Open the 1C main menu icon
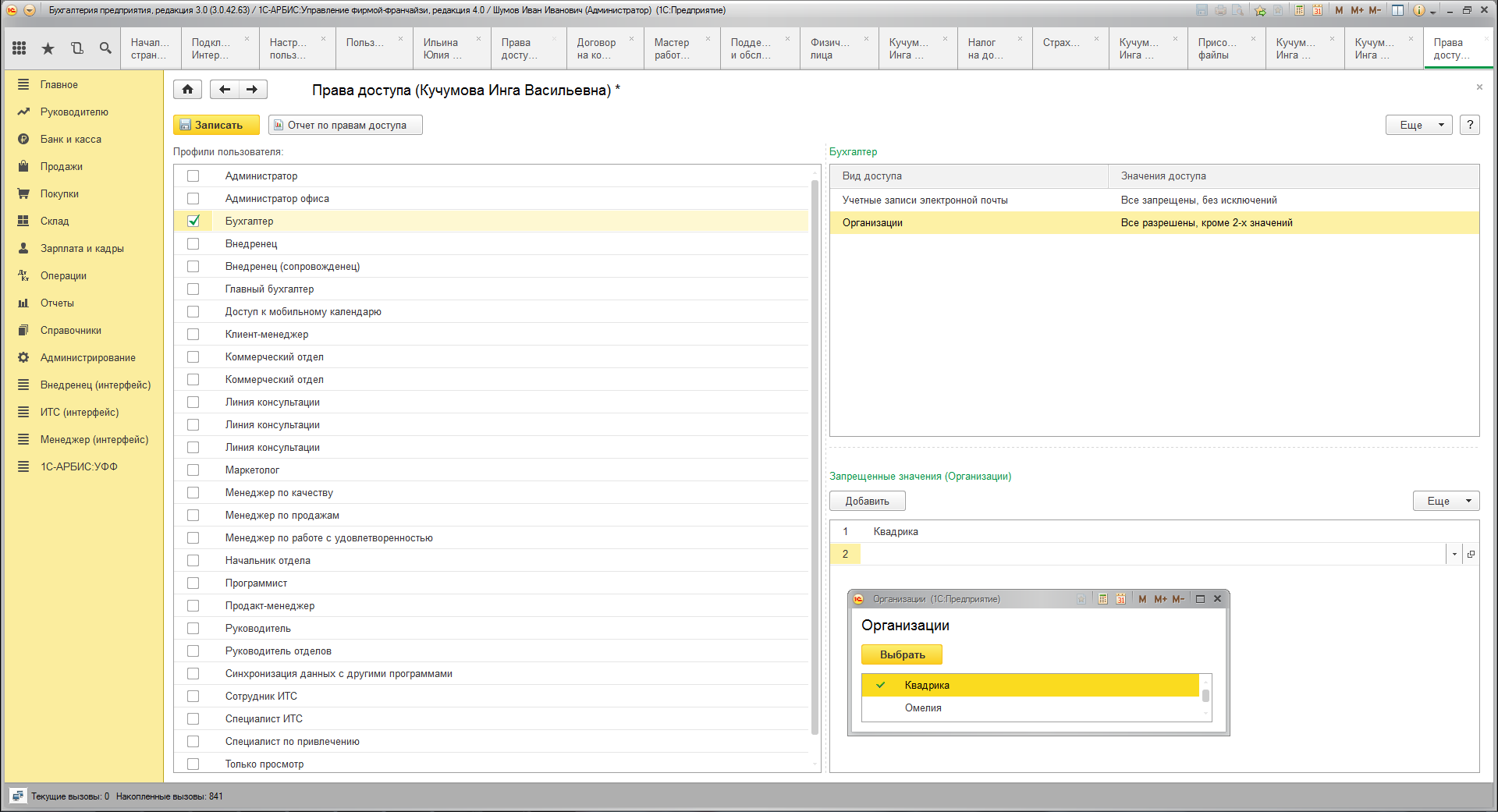 (30, 10)
